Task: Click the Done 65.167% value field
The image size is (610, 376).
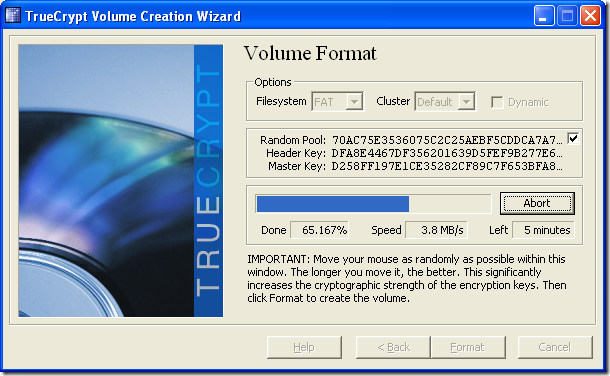Action: pyautogui.click(x=320, y=230)
